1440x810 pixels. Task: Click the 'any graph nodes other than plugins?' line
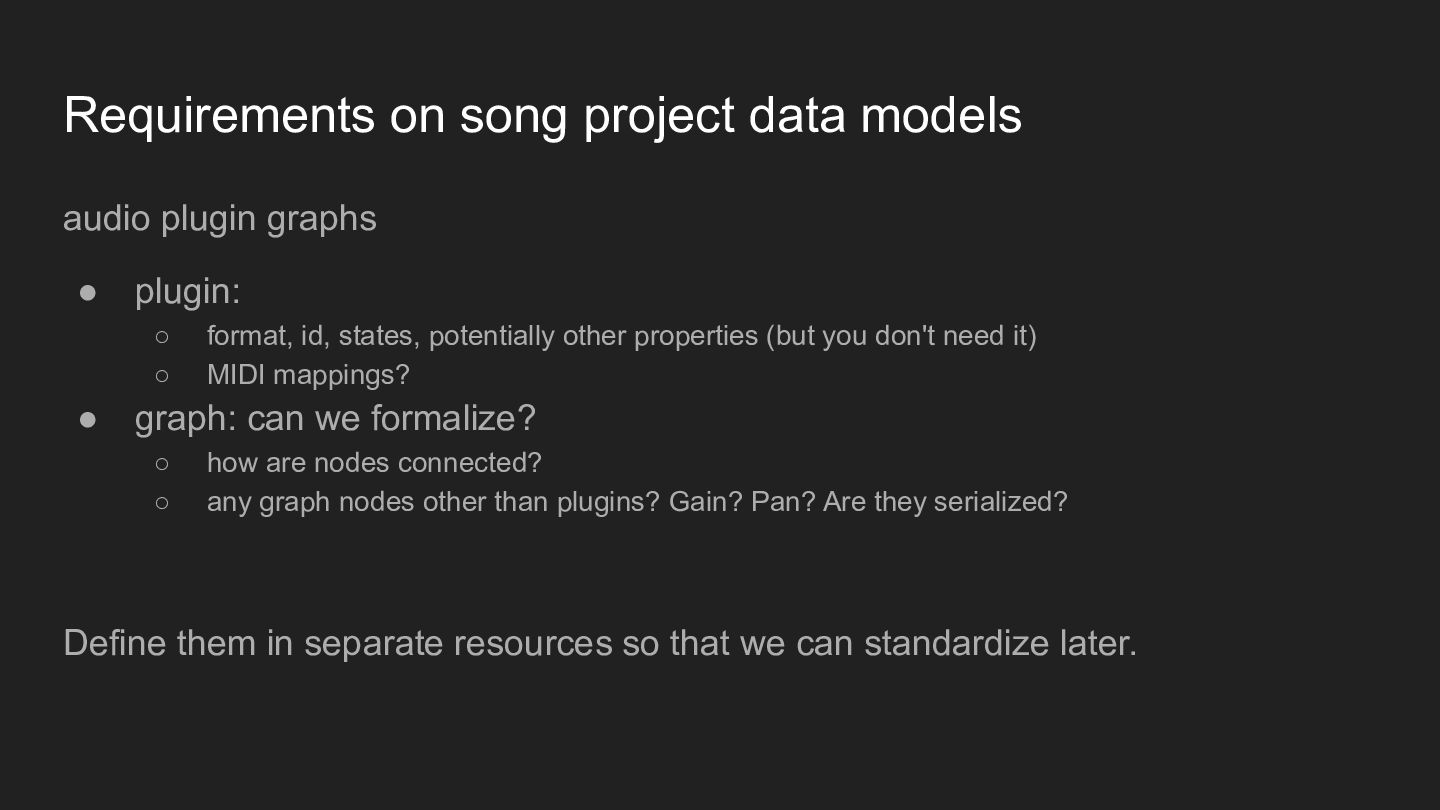(x=637, y=502)
